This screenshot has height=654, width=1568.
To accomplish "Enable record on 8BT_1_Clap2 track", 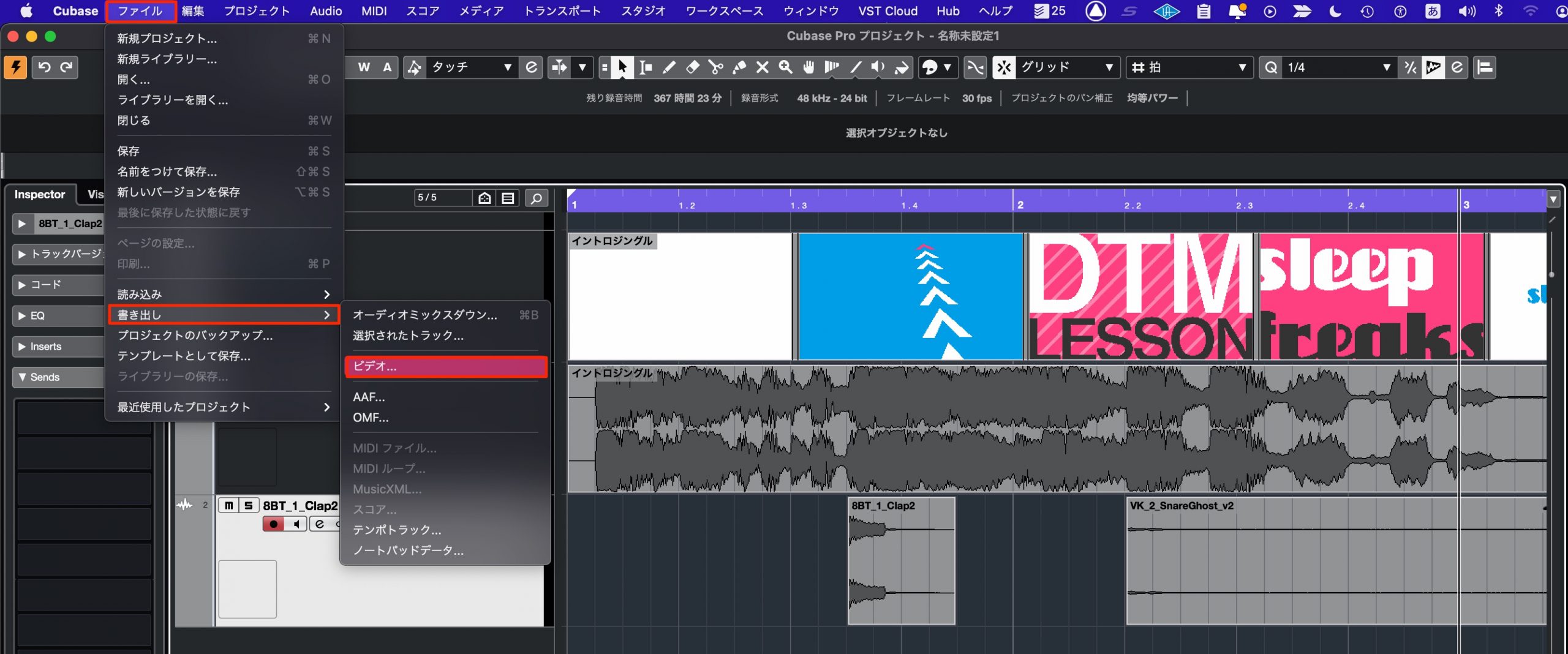I will [x=273, y=524].
